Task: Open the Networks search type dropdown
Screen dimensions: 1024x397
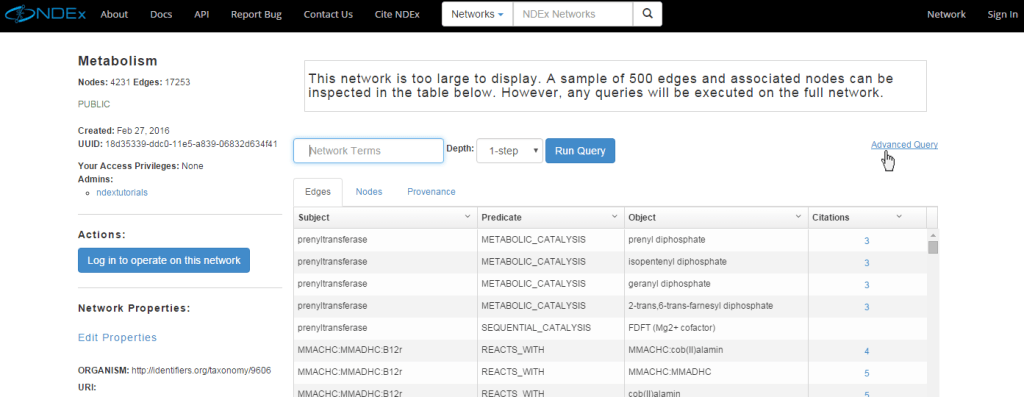Action: (x=477, y=14)
